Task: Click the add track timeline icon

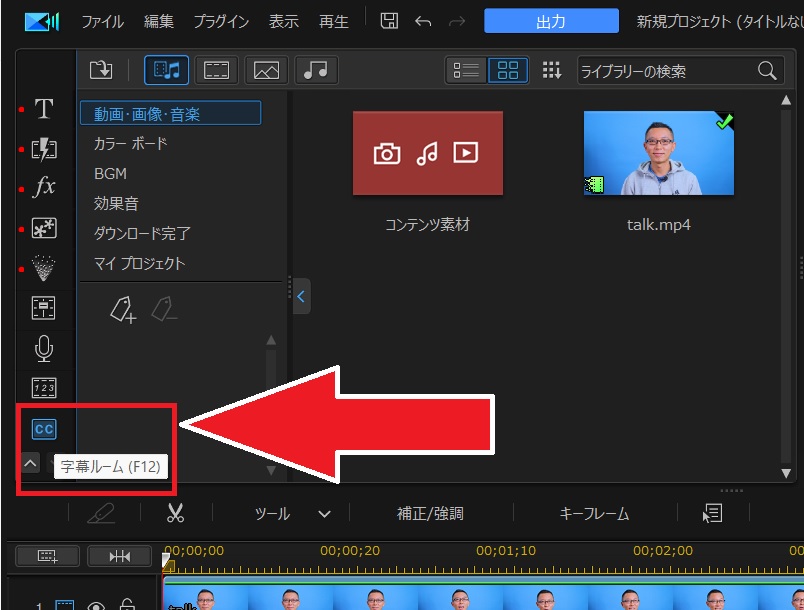Action: [47, 556]
